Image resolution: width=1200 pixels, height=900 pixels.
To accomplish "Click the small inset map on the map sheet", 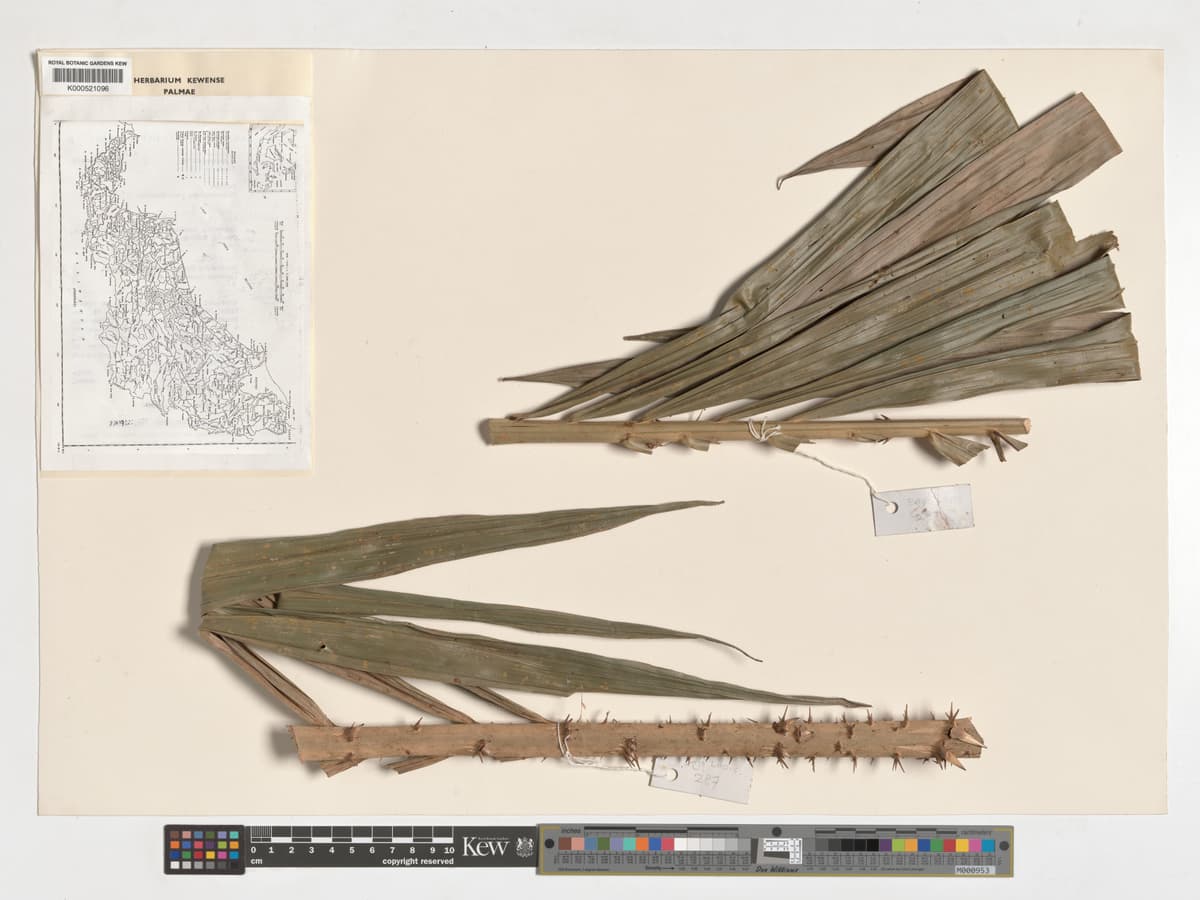I will (x=273, y=157).
